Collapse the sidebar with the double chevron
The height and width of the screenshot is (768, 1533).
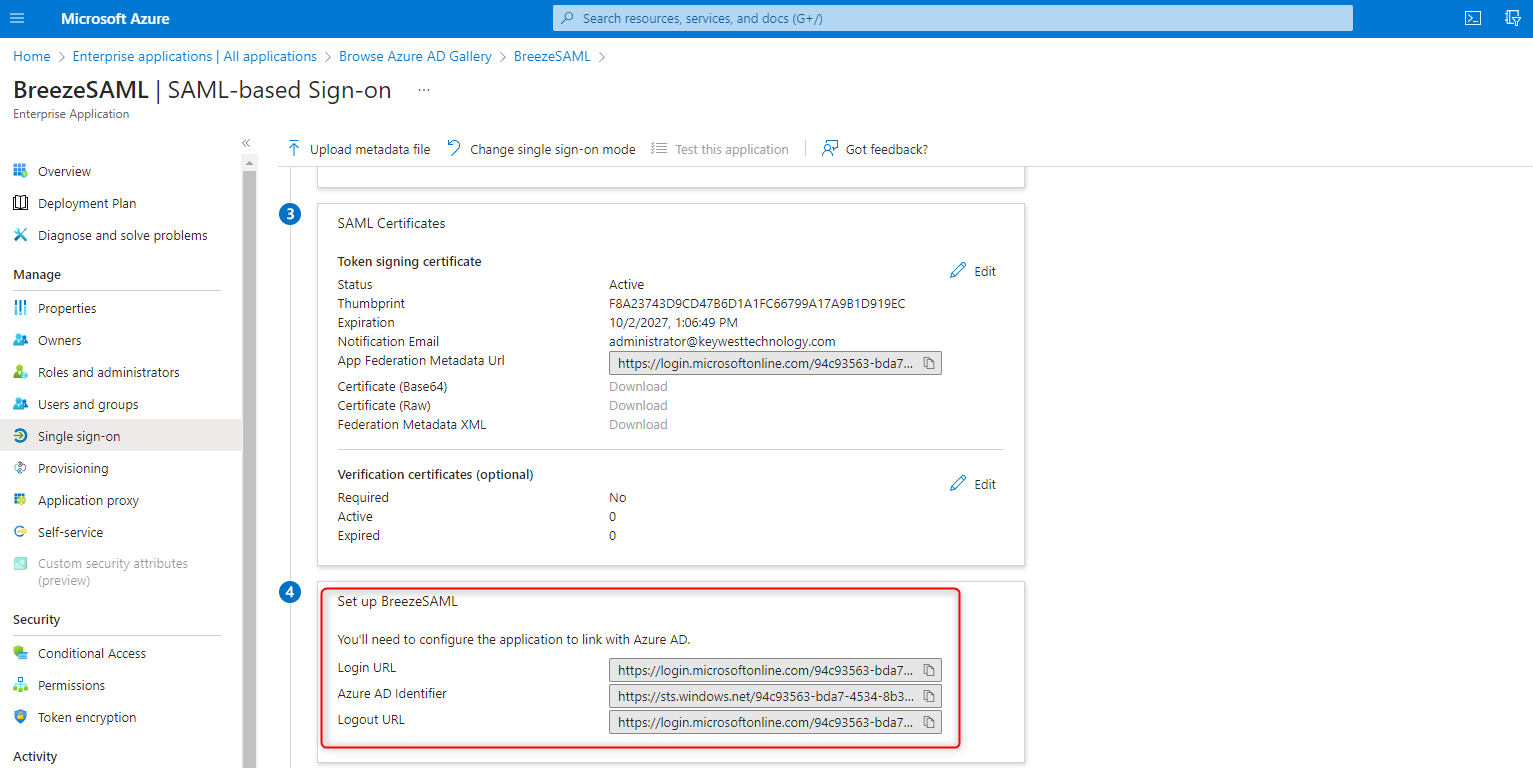point(246,143)
